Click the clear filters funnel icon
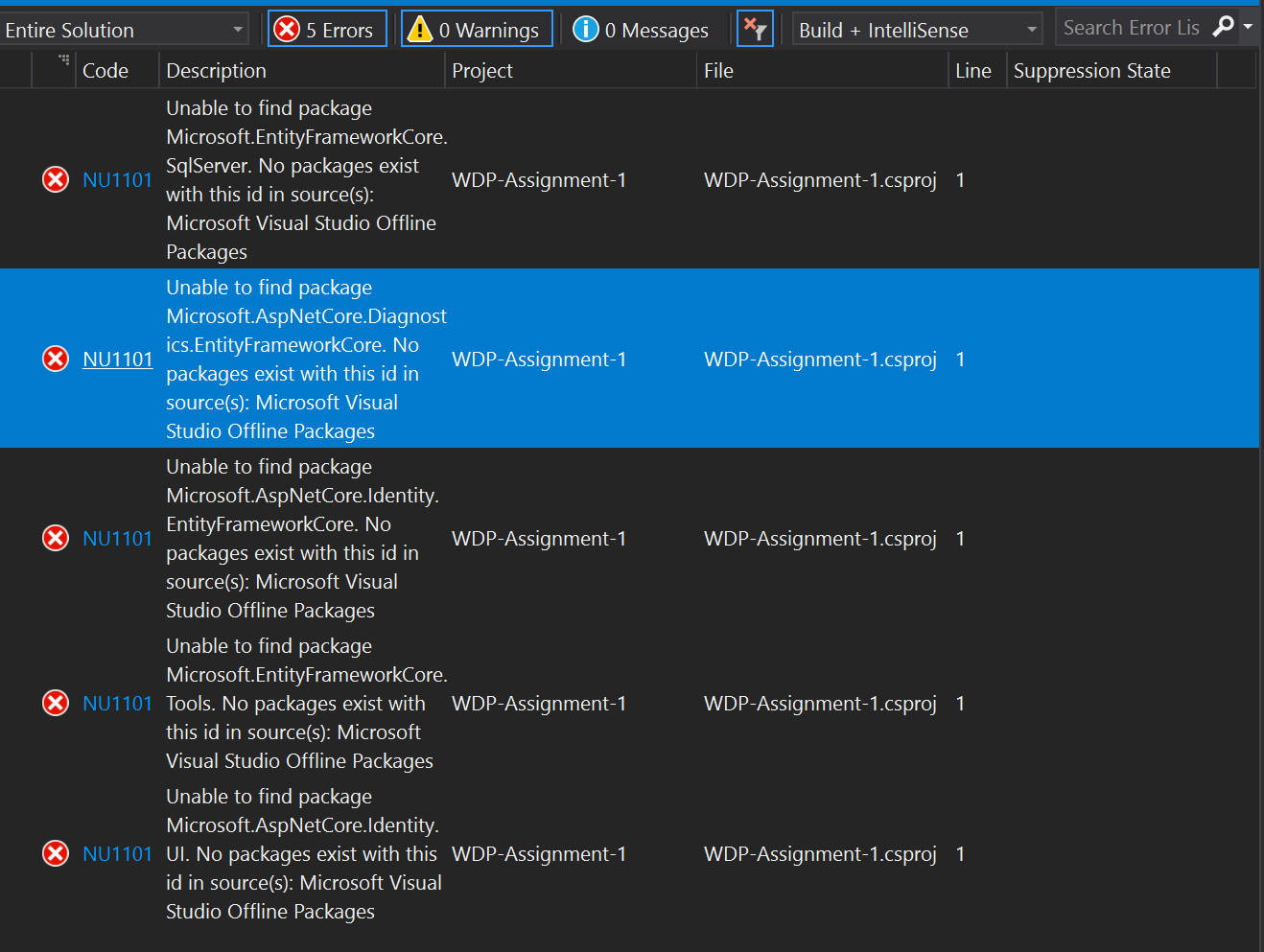Screen dimensions: 1264x952 (755, 29)
